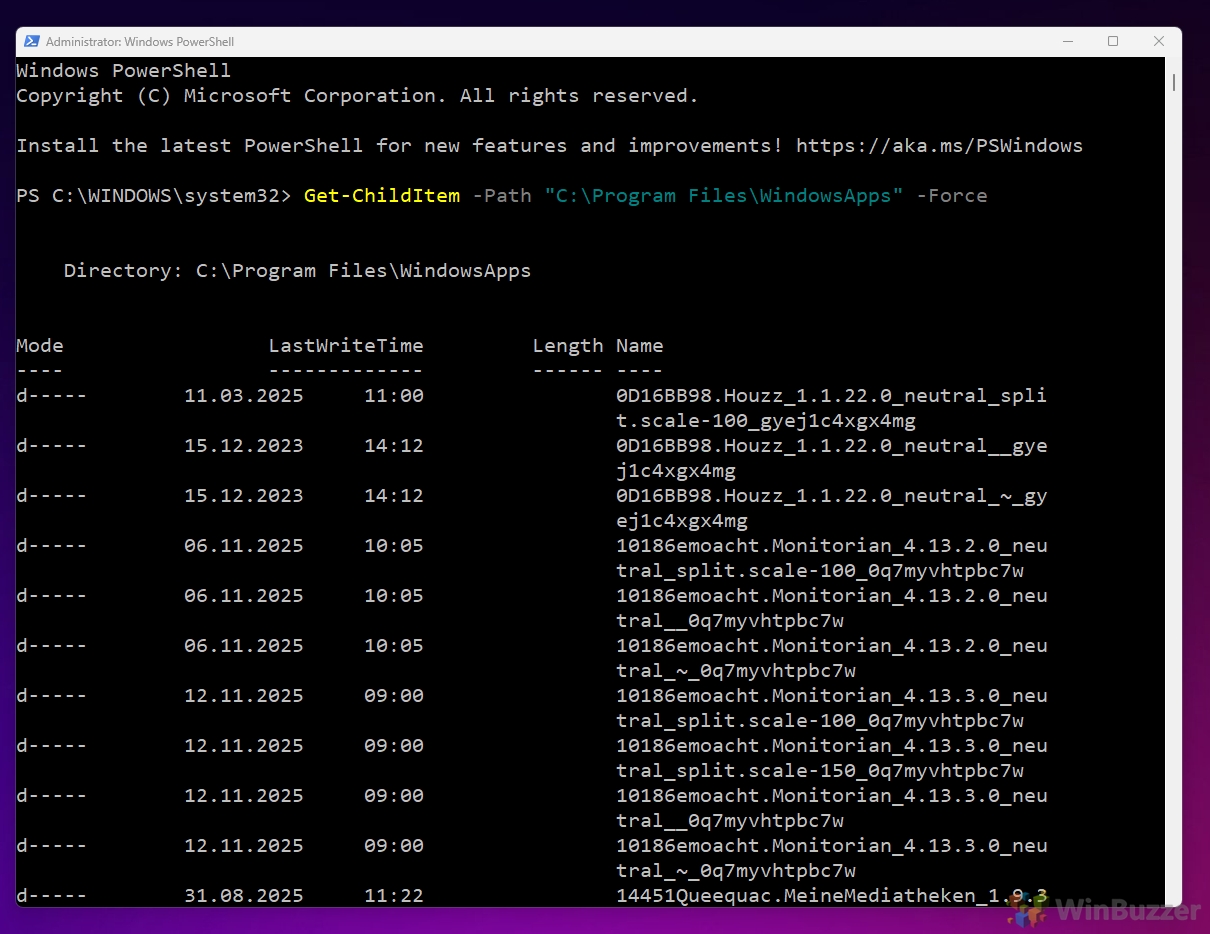1210x934 pixels.
Task: Click the Monitorian 4.13.3.0 scale-150 folder name
Action: click(x=831, y=758)
